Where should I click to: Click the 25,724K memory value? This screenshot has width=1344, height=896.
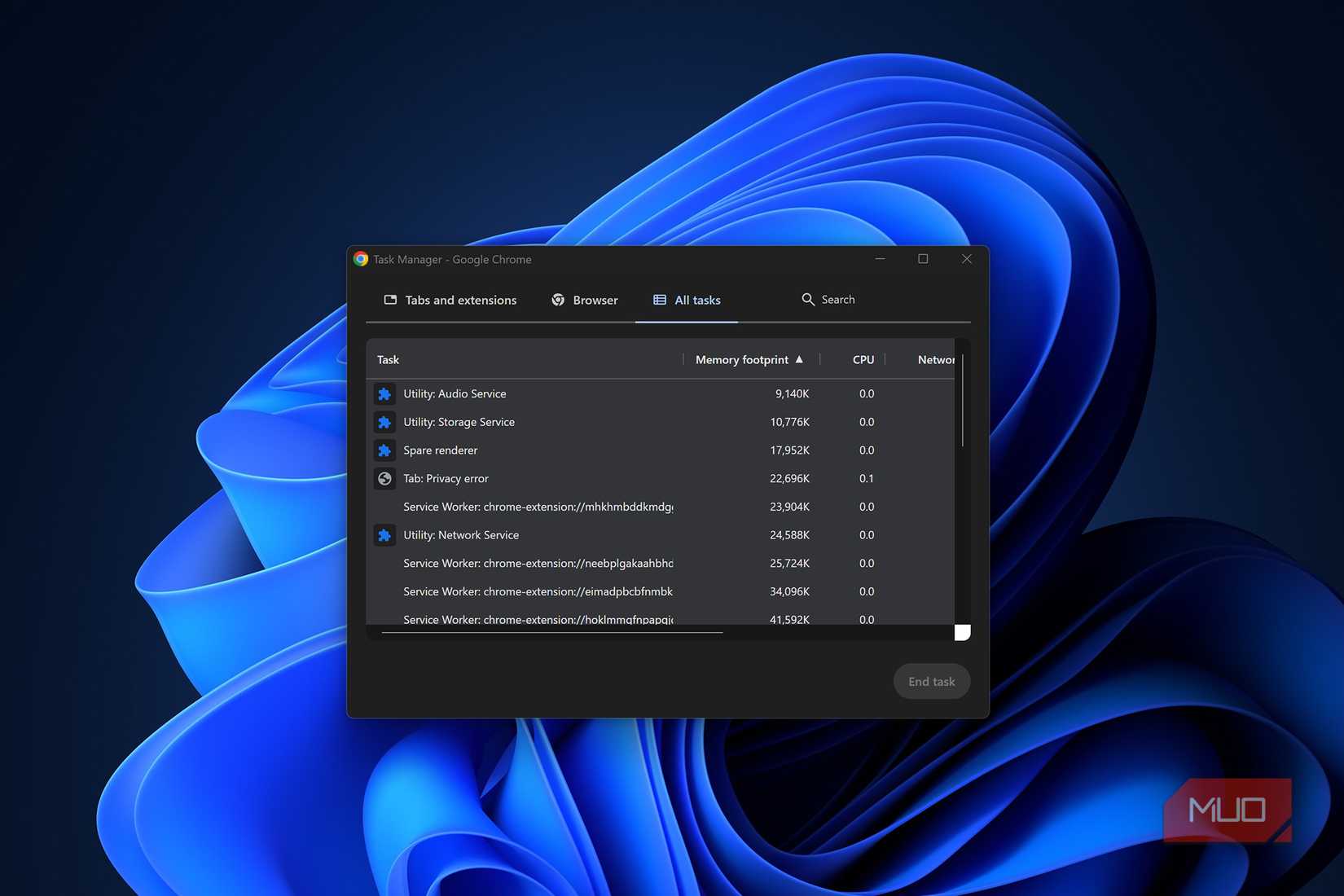pos(789,564)
